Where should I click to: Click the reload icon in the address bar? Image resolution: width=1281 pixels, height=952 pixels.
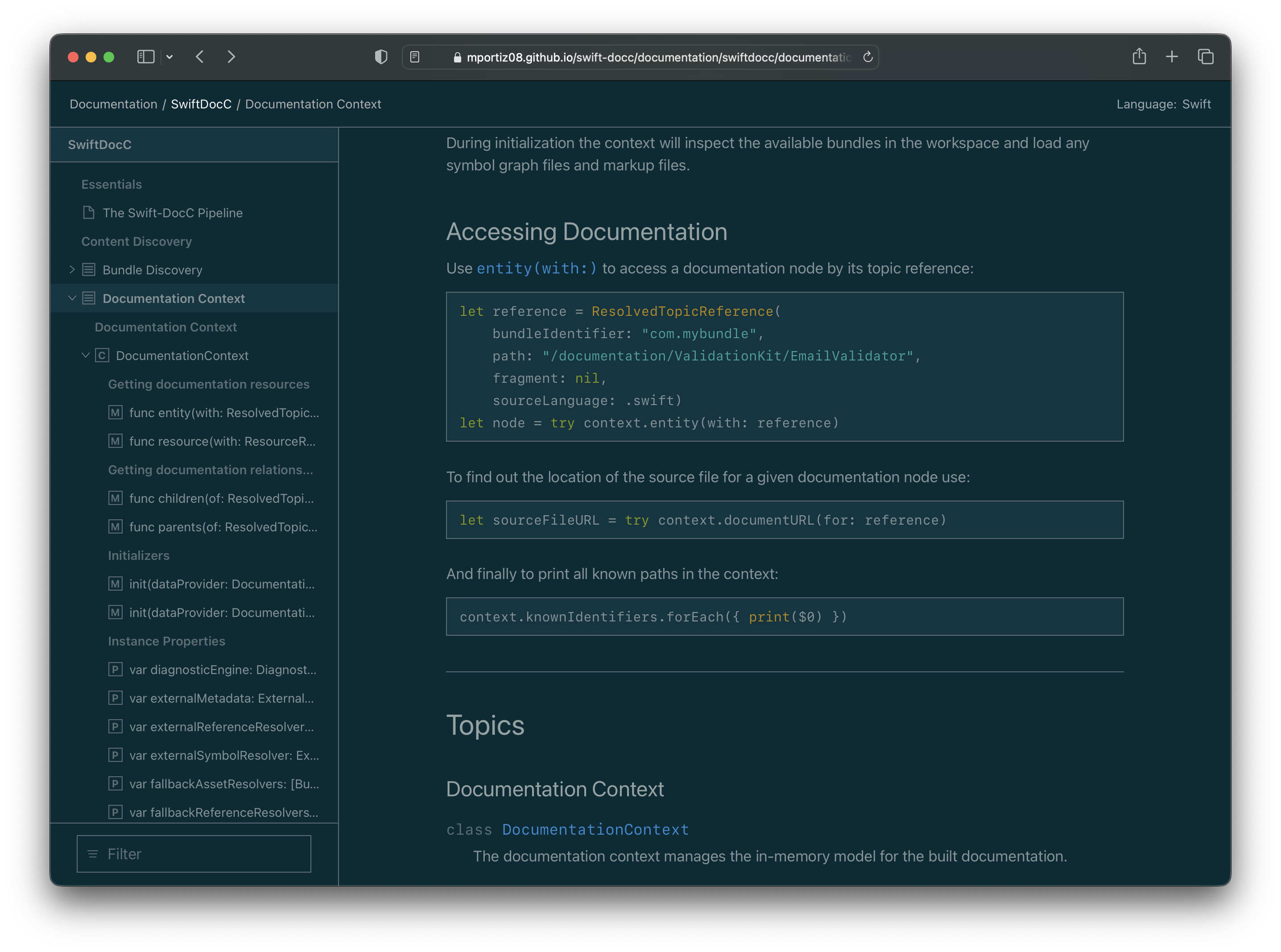pyautogui.click(x=867, y=57)
